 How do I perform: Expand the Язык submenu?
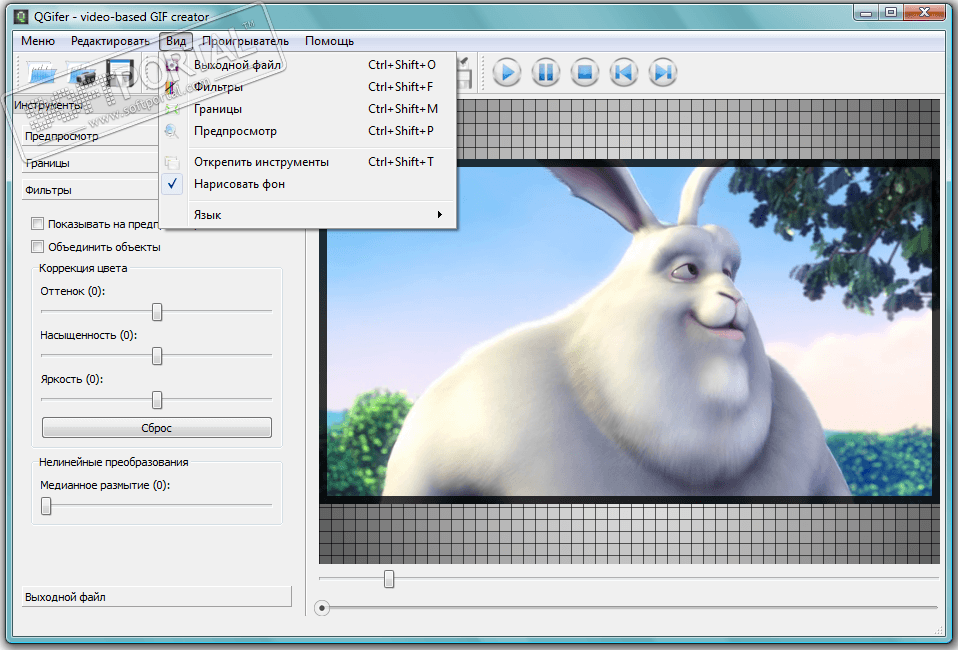coord(307,215)
